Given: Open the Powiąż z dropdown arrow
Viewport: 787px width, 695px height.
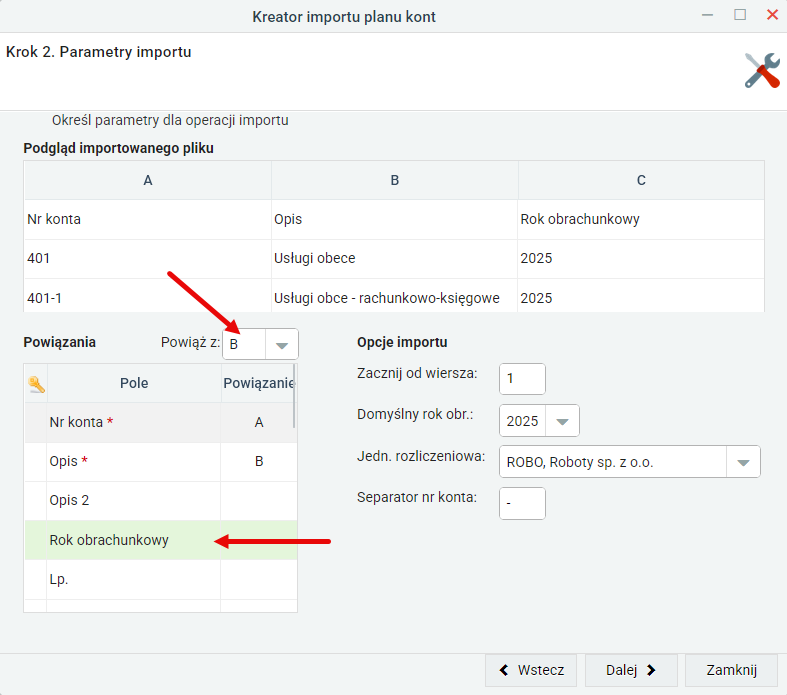Looking at the screenshot, I should 282,344.
